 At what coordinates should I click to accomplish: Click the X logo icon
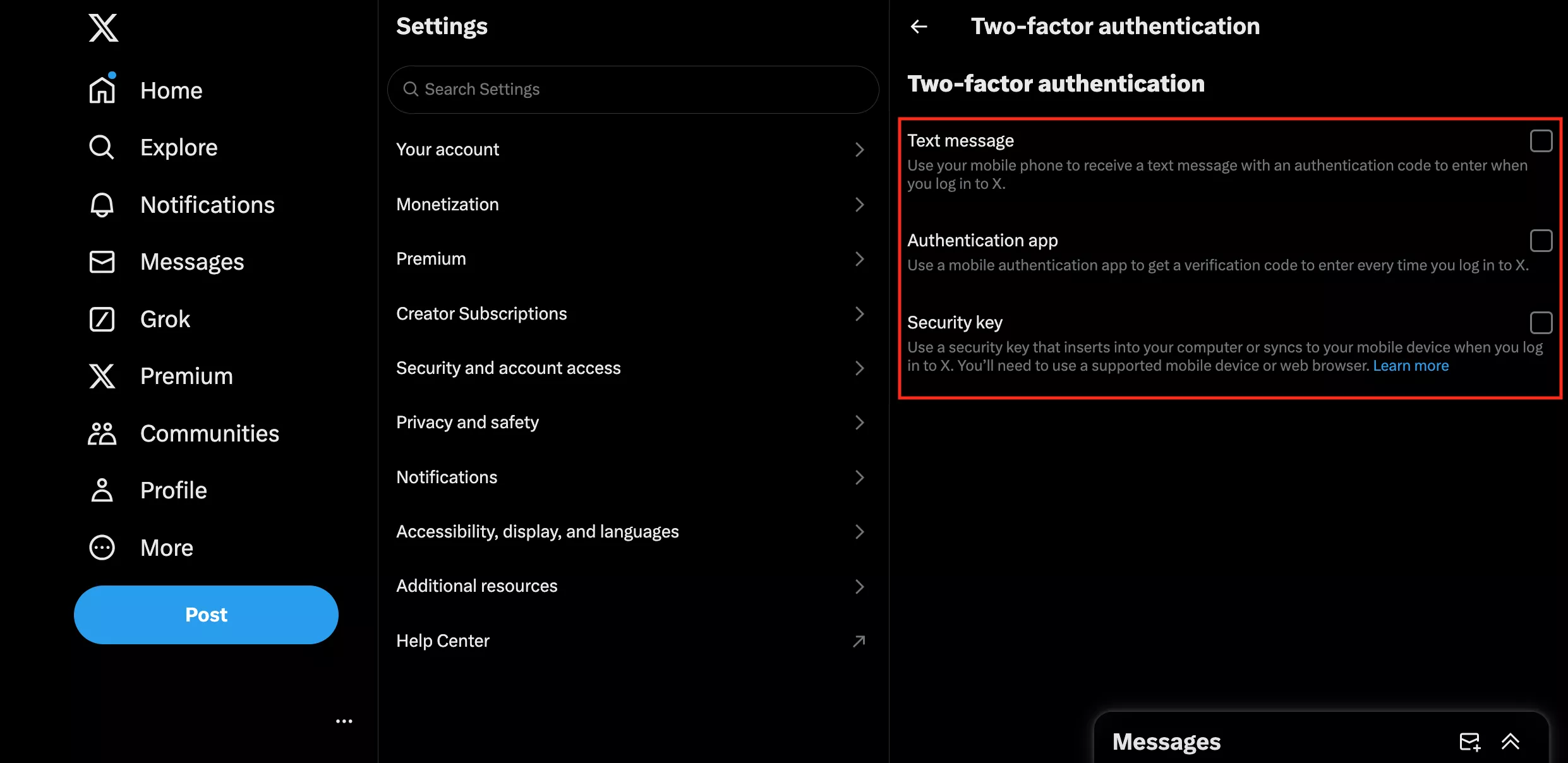(103, 28)
